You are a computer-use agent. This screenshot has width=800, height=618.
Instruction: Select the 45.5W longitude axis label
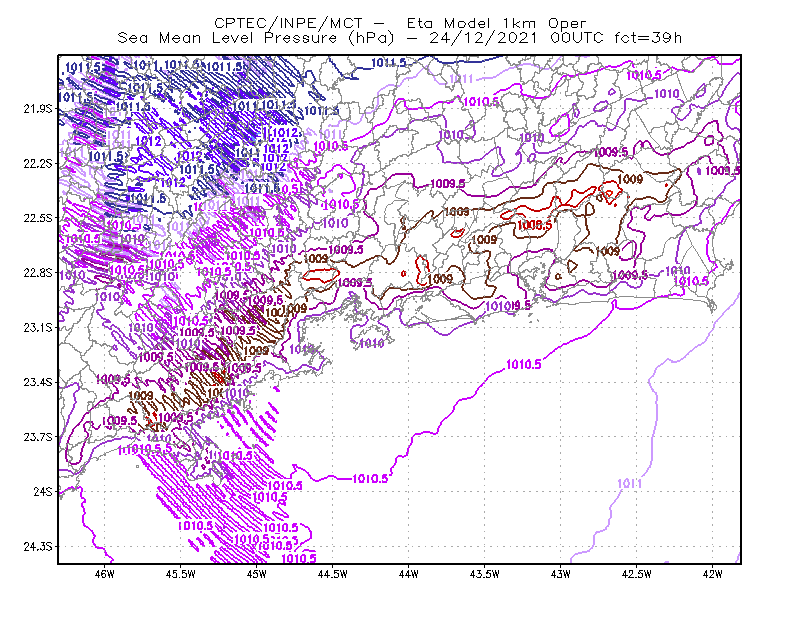(181, 574)
